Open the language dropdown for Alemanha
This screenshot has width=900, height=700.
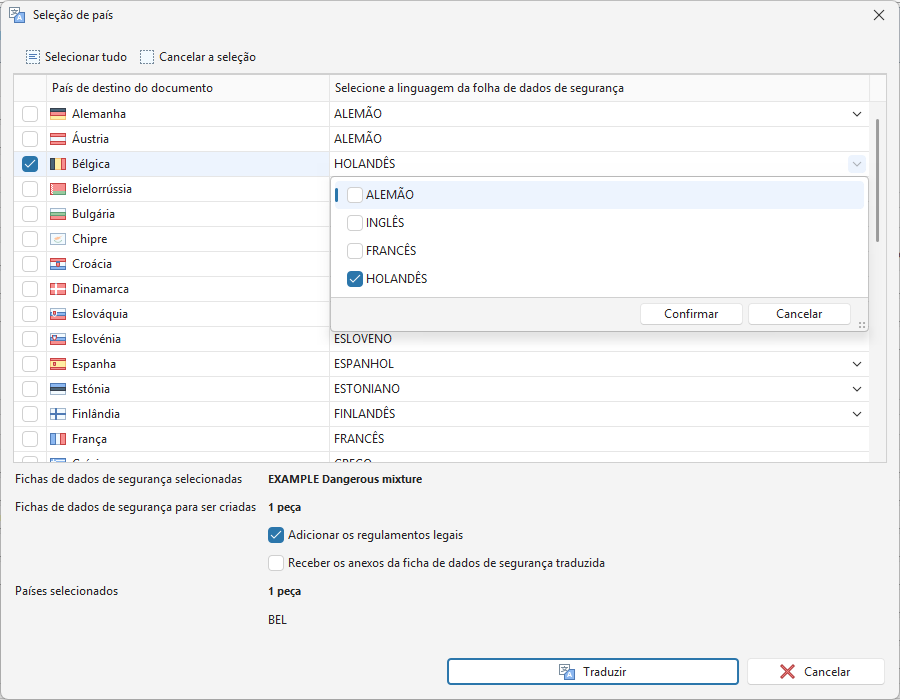[x=856, y=114]
